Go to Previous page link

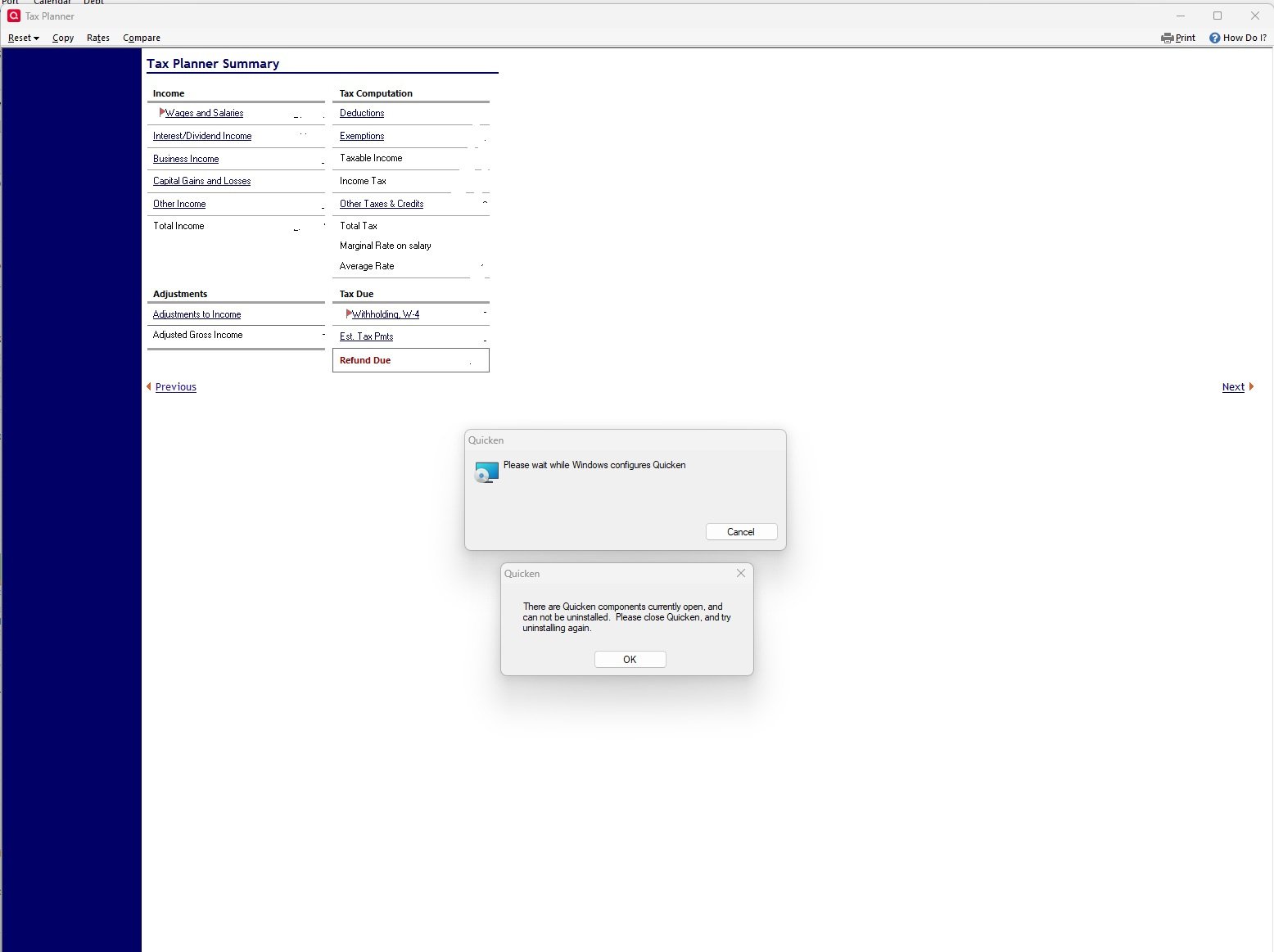pos(176,387)
